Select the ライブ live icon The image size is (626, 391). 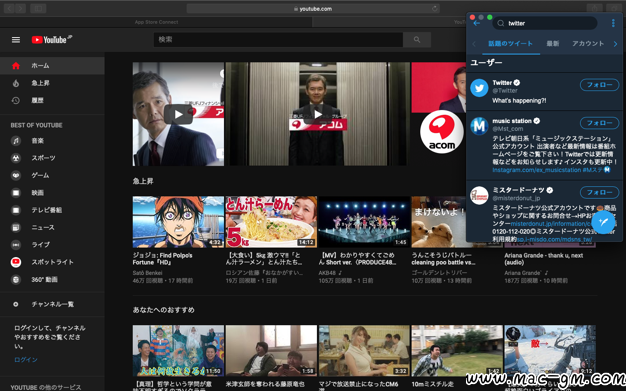(x=16, y=244)
